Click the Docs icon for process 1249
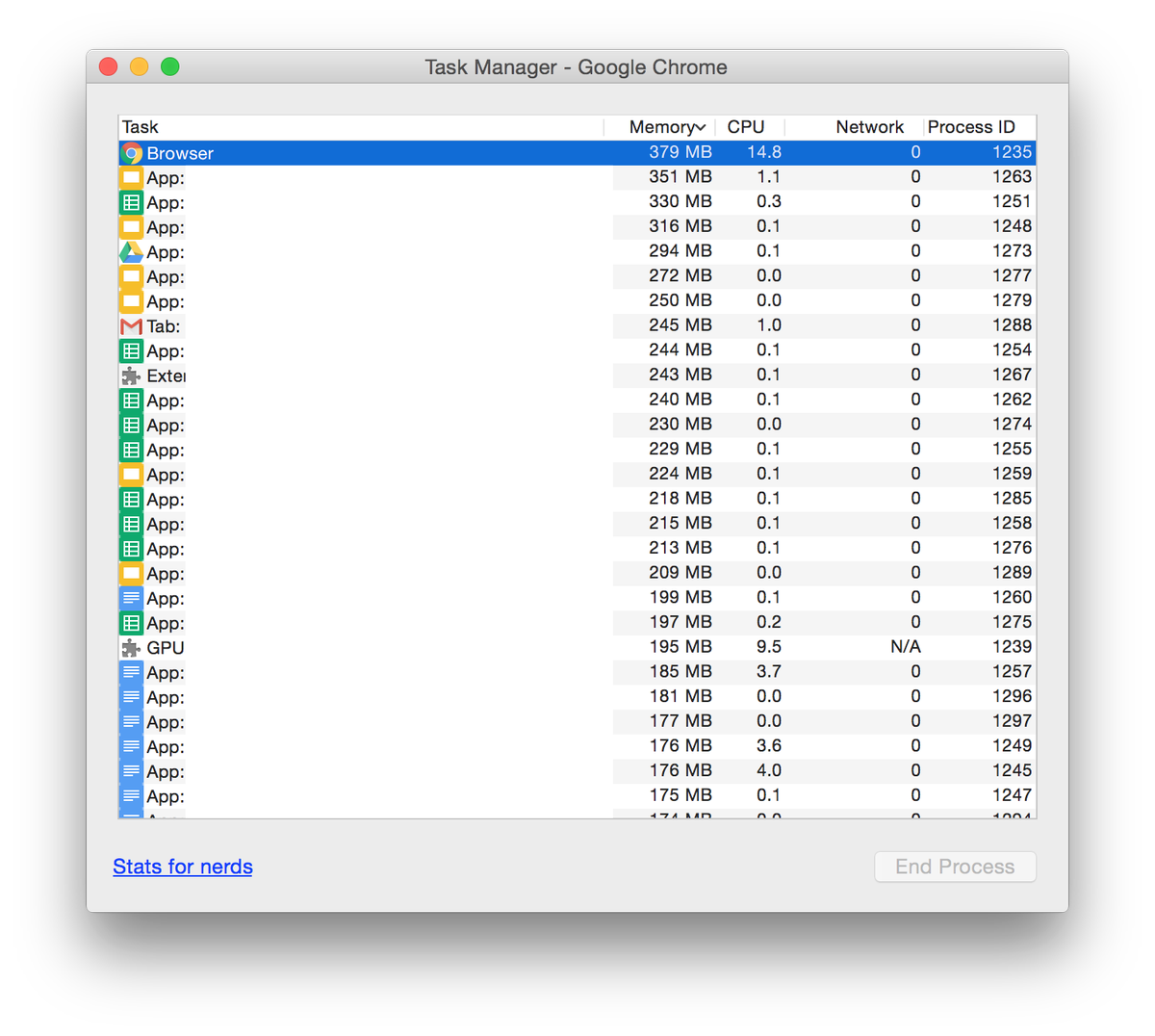1155x1036 pixels. 131,746
